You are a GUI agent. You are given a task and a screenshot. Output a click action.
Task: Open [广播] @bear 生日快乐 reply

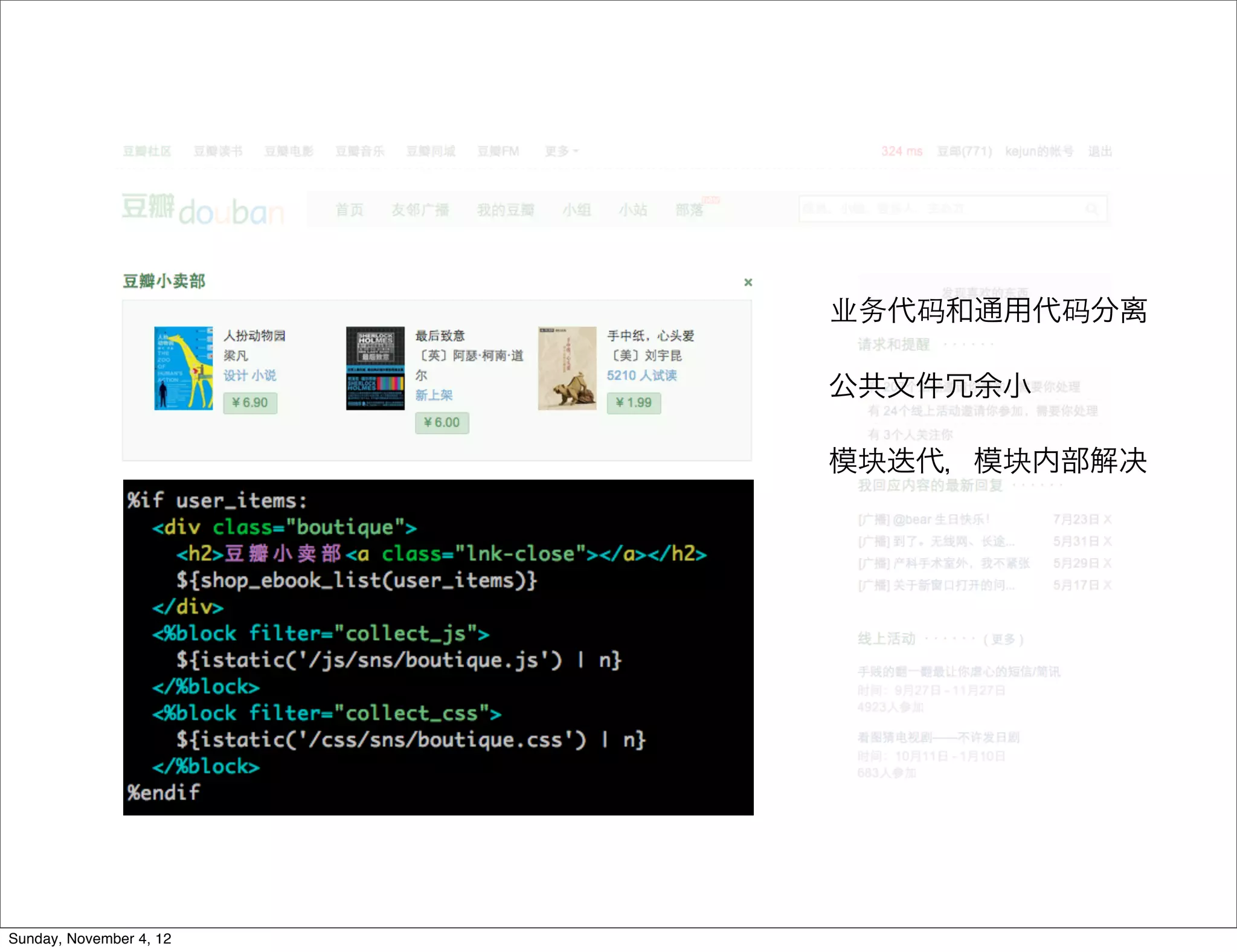pyautogui.click(x=924, y=519)
